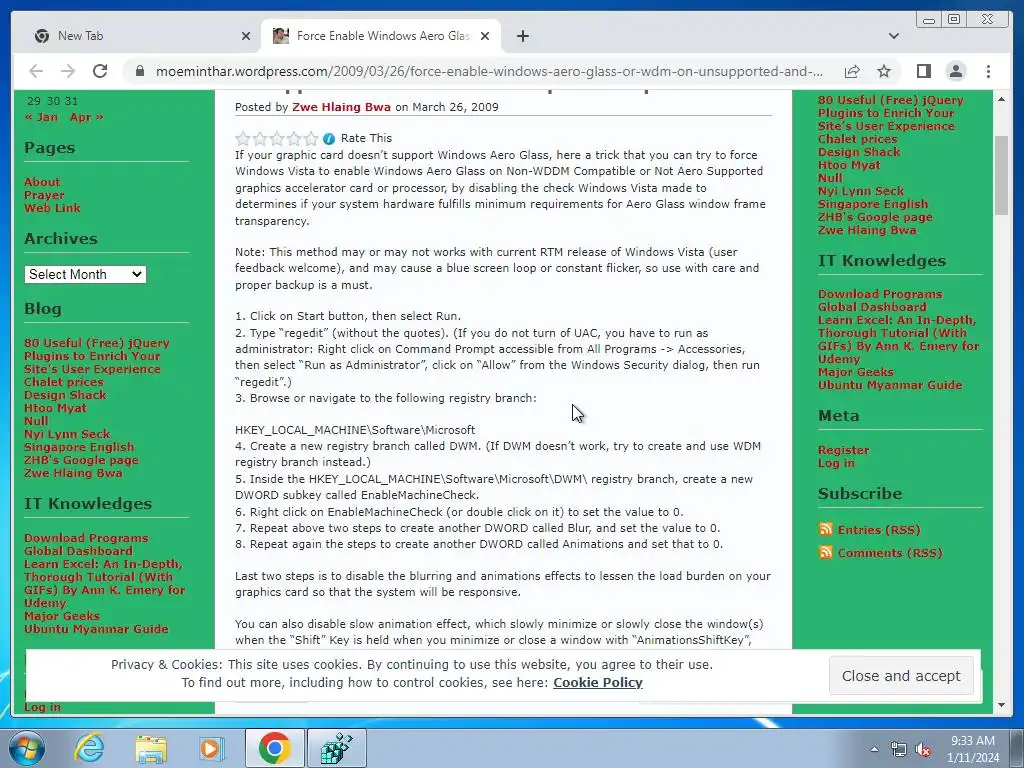Open Ubuntu Myanmar Guide in right sidebar
The width and height of the screenshot is (1024, 768).
[890, 385]
